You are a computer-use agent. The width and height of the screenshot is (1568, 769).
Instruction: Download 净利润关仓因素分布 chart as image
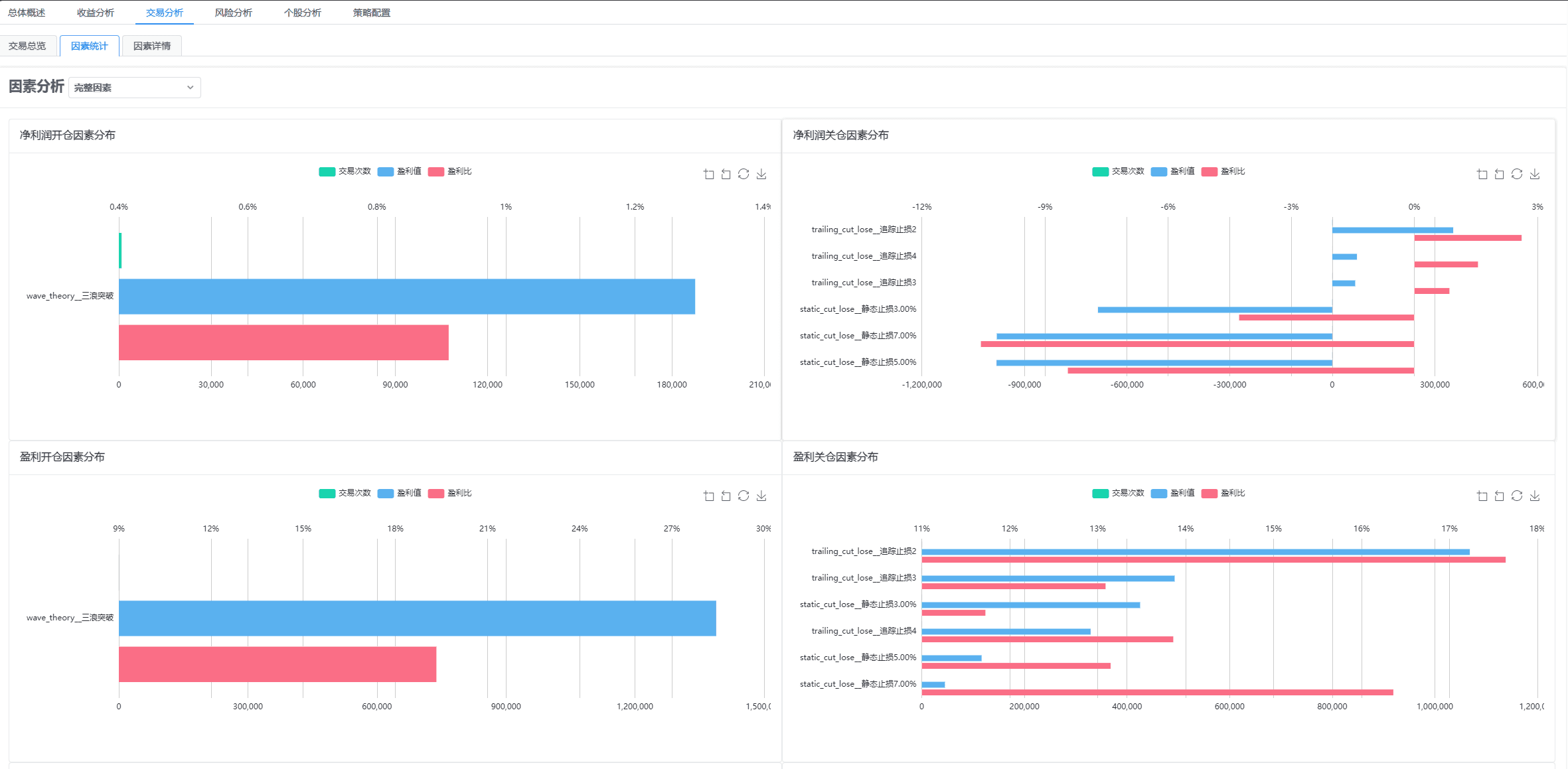click(x=1535, y=174)
